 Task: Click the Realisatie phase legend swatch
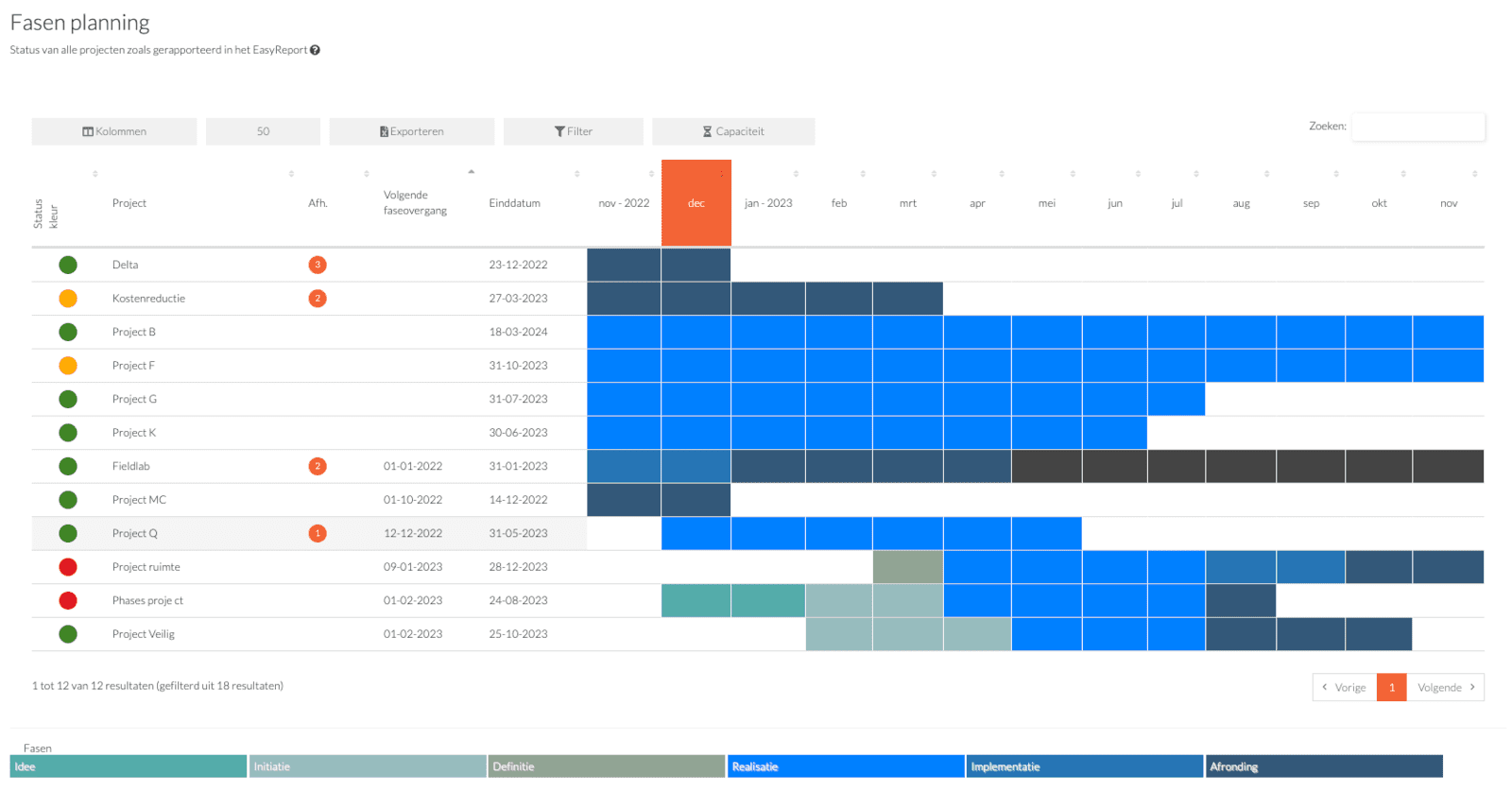coord(846,766)
